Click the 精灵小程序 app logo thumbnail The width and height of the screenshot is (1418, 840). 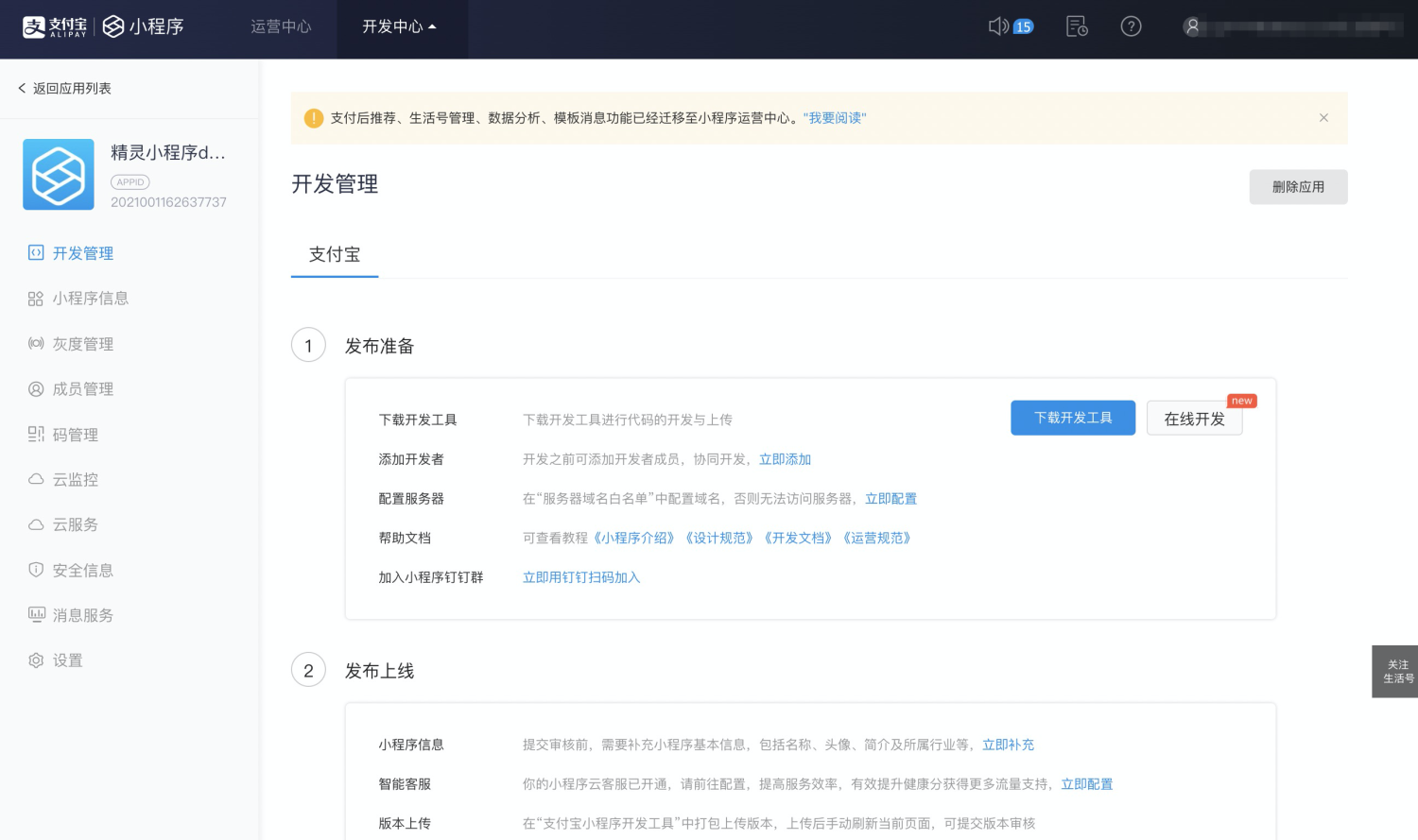click(59, 175)
